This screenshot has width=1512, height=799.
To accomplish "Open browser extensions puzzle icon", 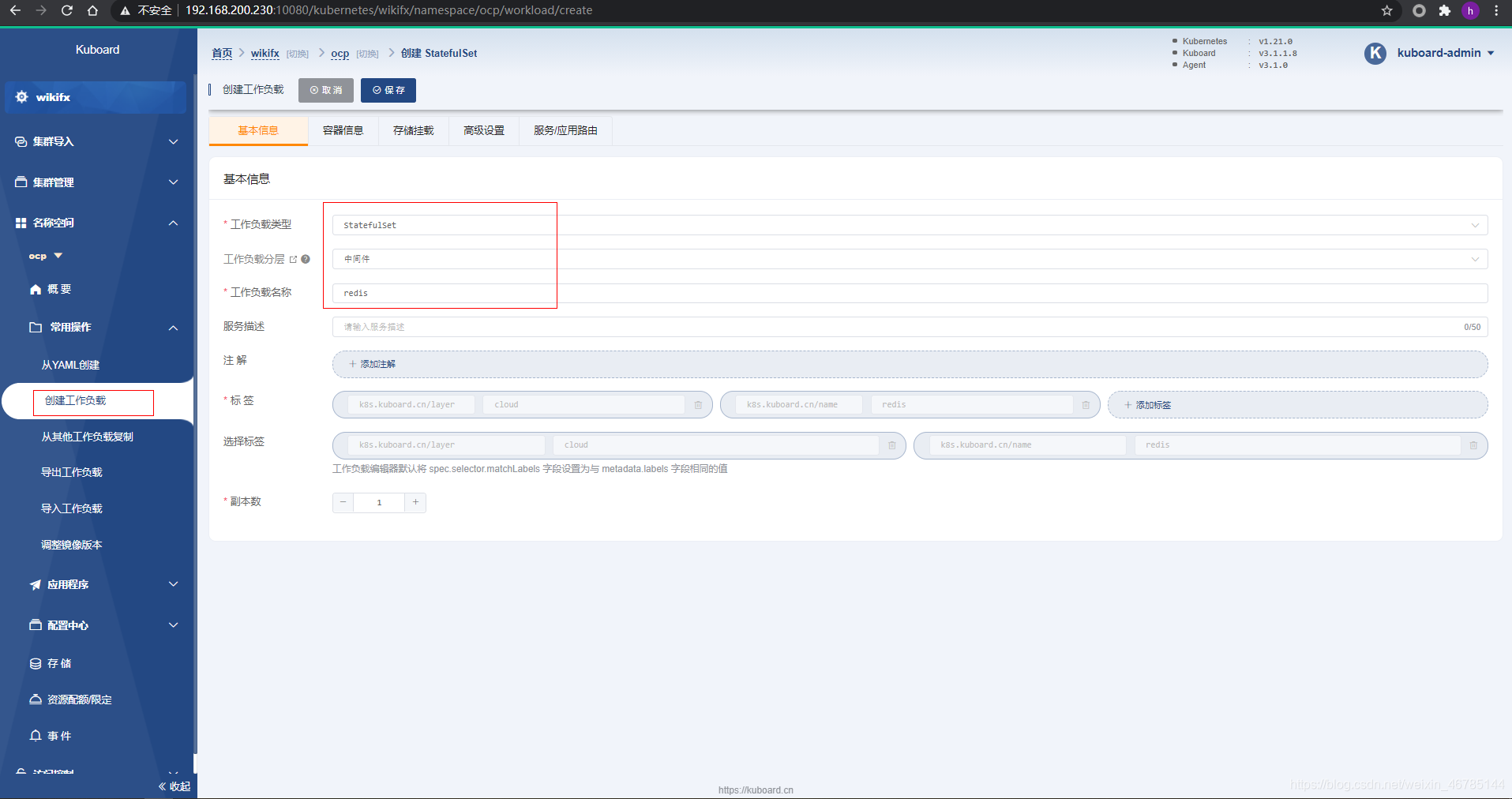I will (x=1444, y=10).
